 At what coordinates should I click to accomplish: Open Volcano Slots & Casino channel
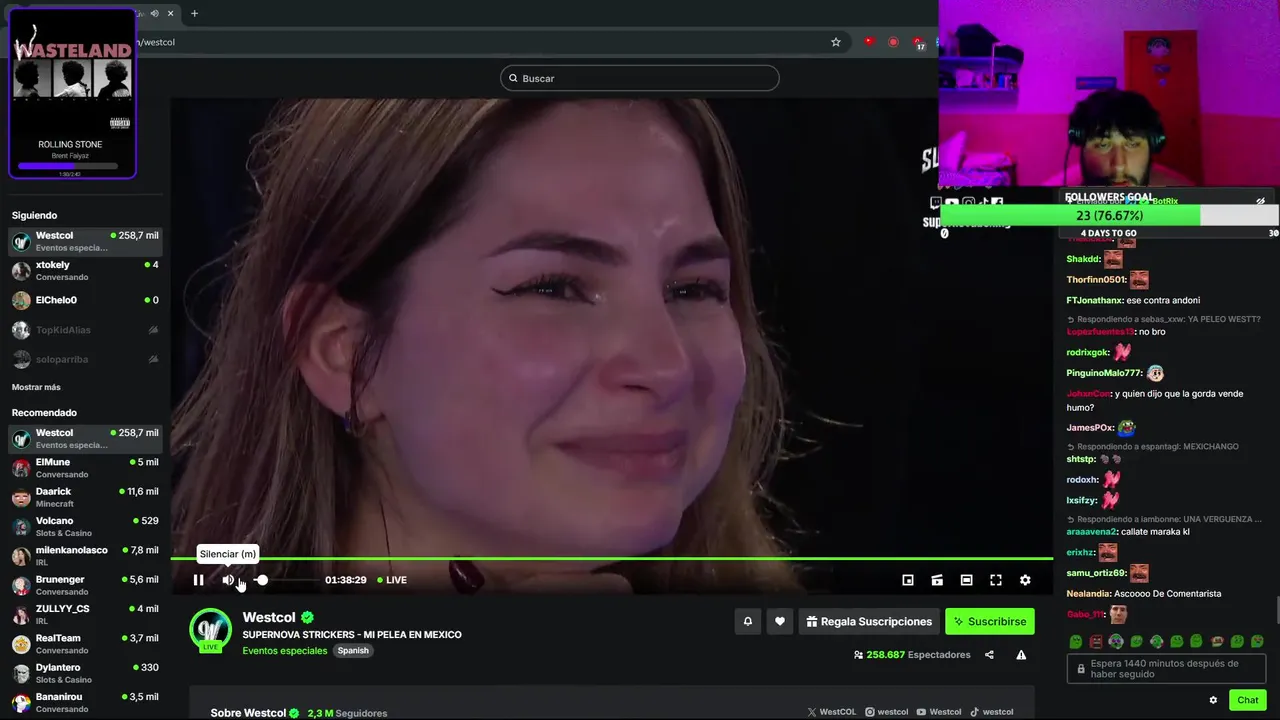[x=85, y=527]
